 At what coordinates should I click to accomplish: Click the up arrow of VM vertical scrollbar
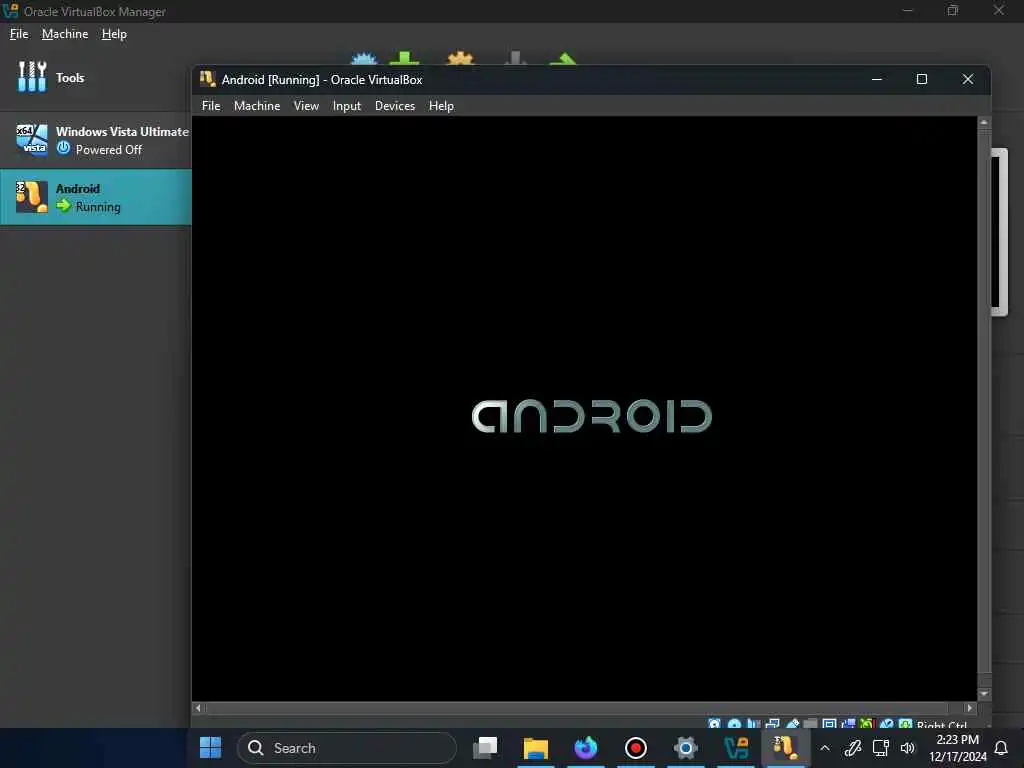coord(984,122)
